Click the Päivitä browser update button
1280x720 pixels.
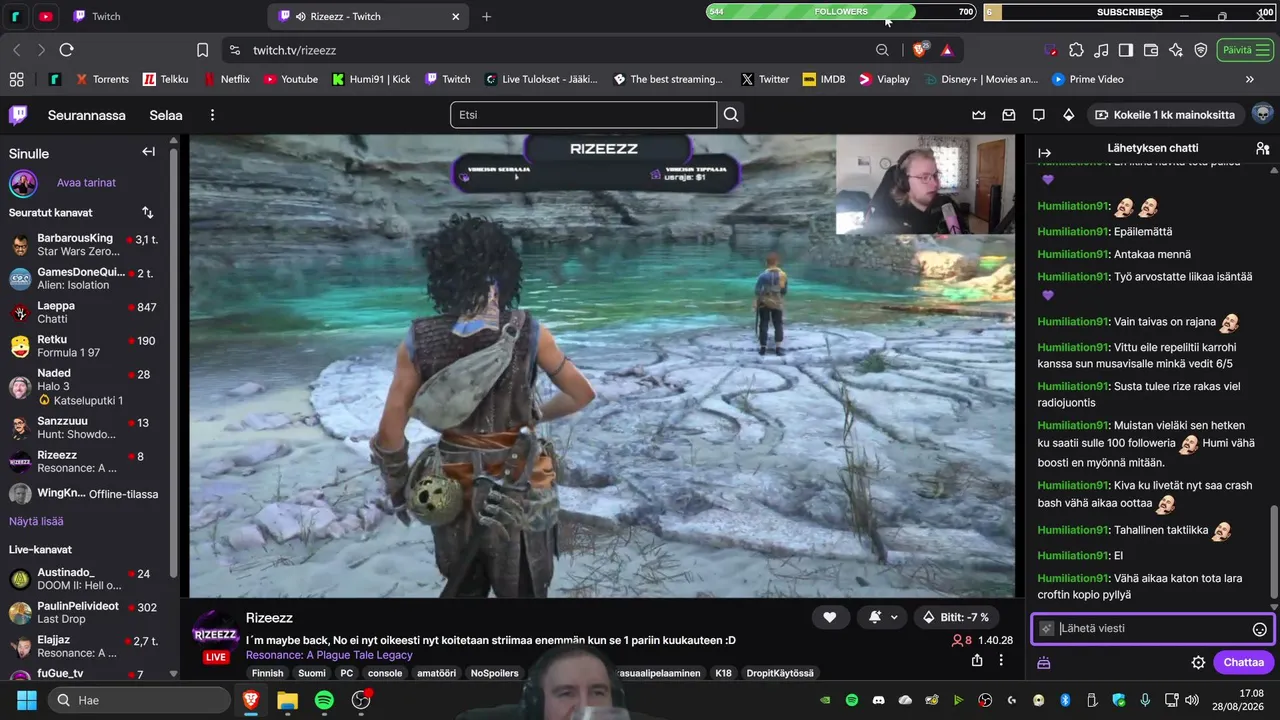pyautogui.click(x=1245, y=50)
